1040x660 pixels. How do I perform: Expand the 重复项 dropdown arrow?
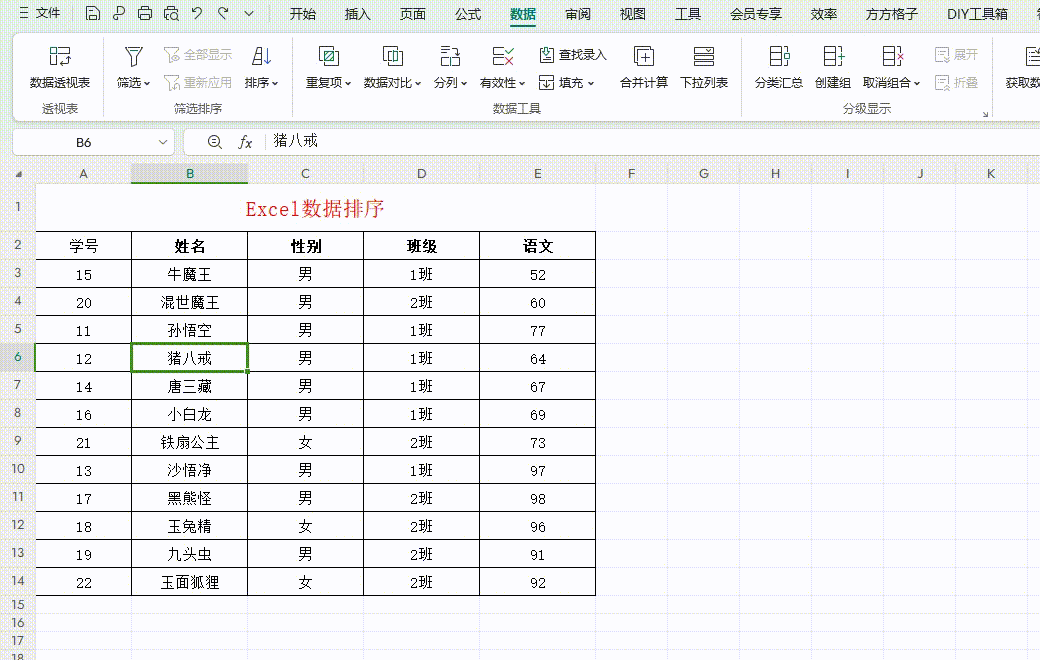tap(348, 83)
